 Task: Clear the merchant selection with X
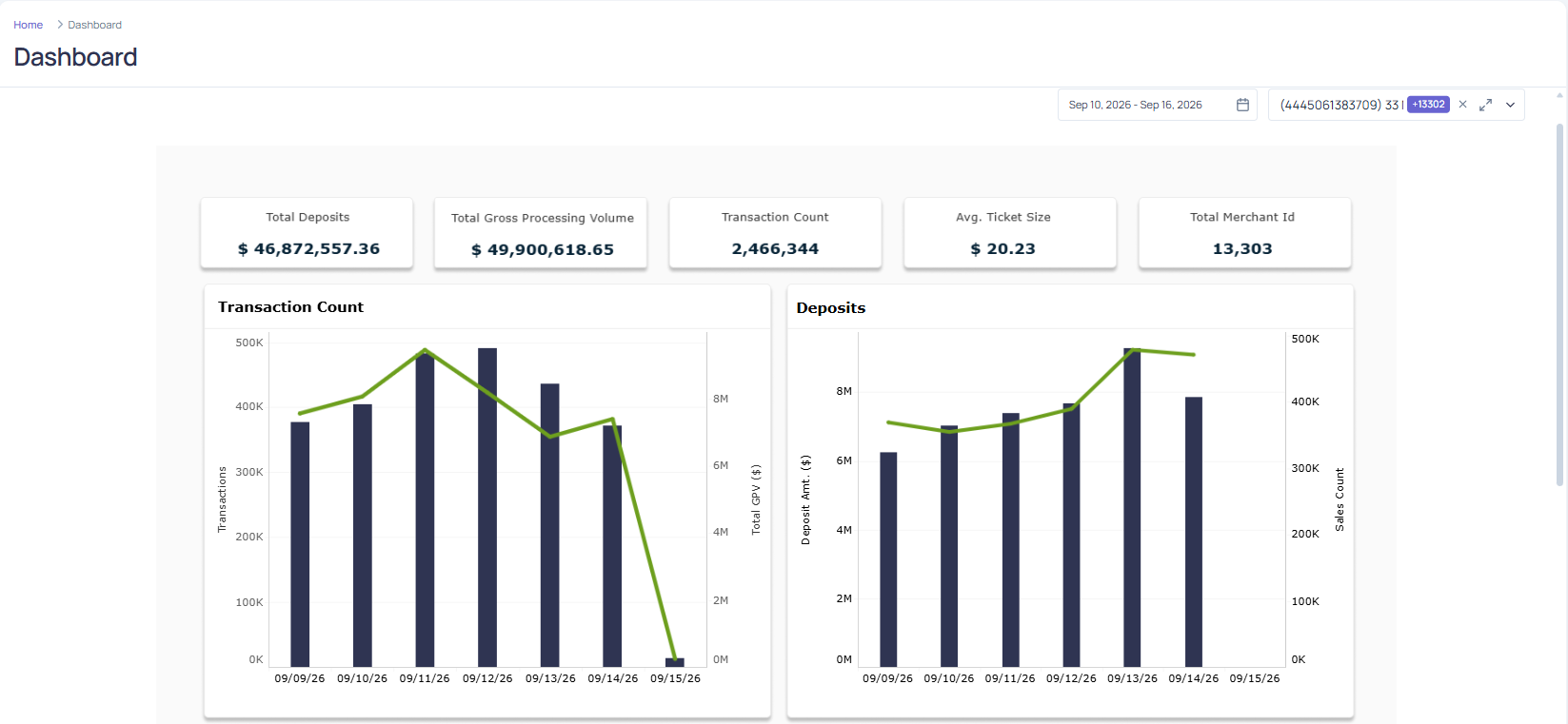pyautogui.click(x=1462, y=105)
